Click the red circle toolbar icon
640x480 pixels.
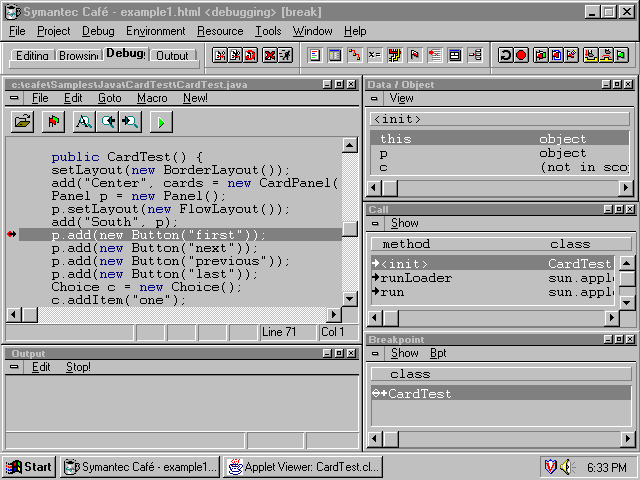click(521, 55)
